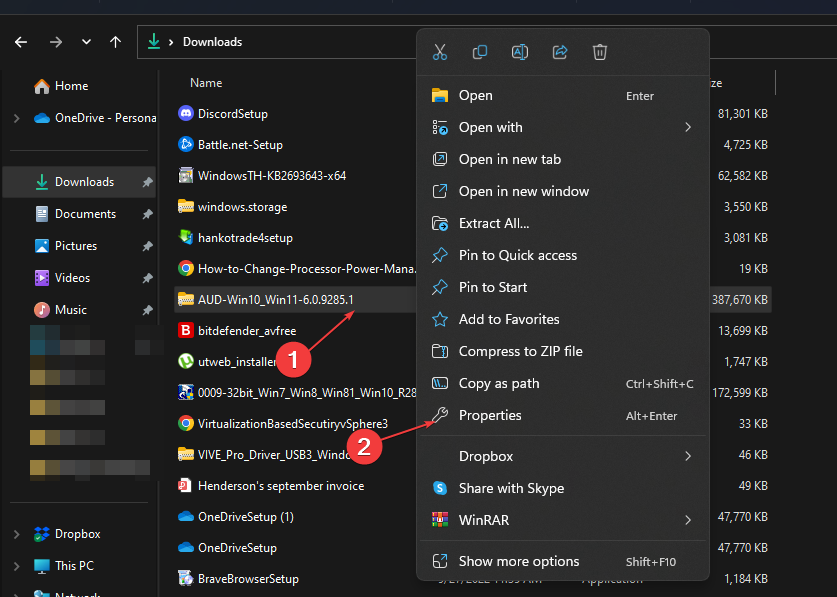Choose Pin to Quick access
This screenshot has width=837, height=597.
(563, 255)
